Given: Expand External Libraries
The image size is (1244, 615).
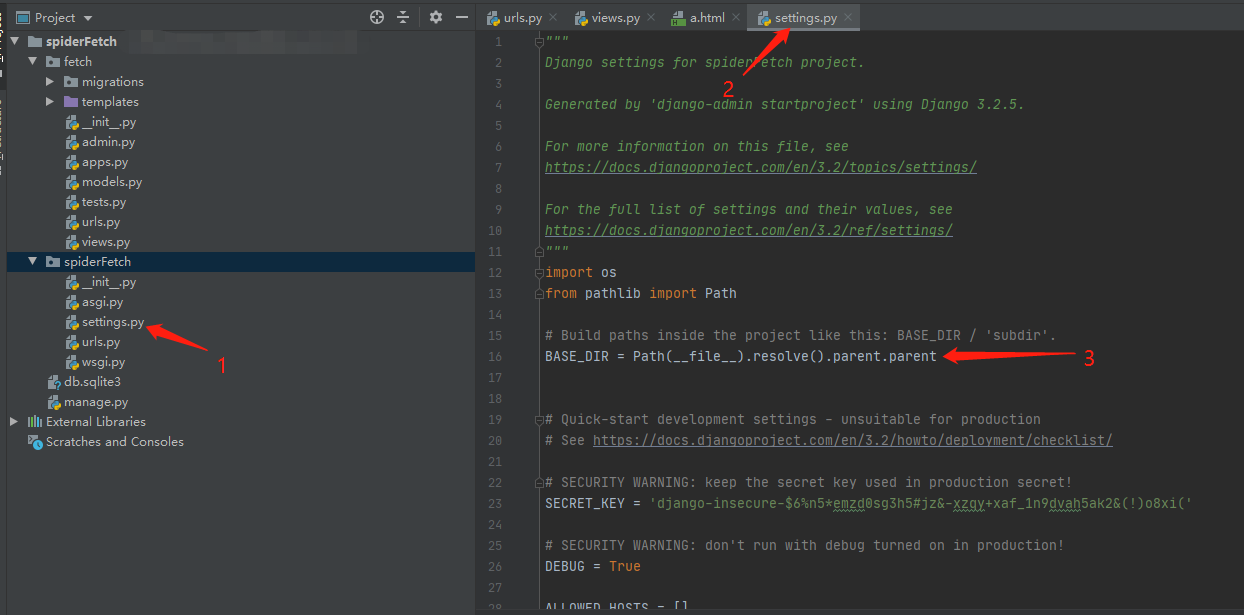Looking at the screenshot, I should (x=12, y=421).
